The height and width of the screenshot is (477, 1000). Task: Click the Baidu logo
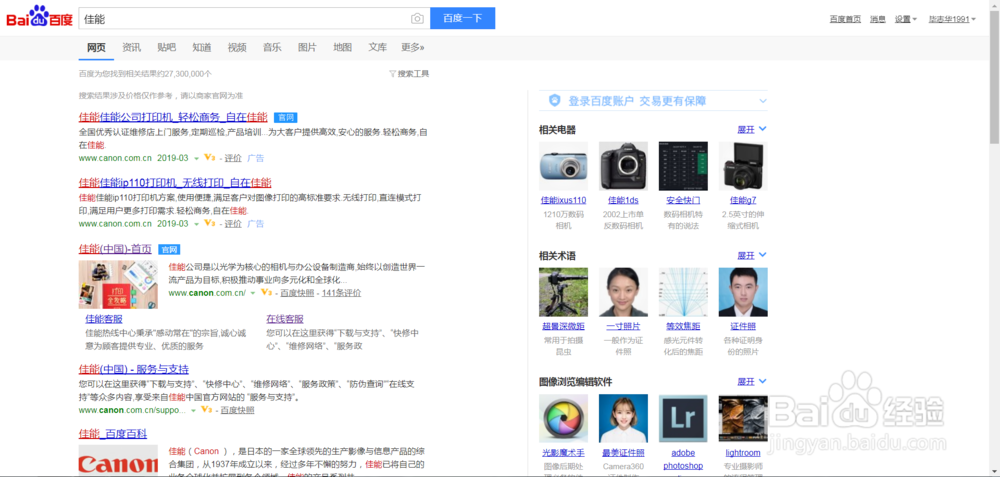tap(40, 17)
